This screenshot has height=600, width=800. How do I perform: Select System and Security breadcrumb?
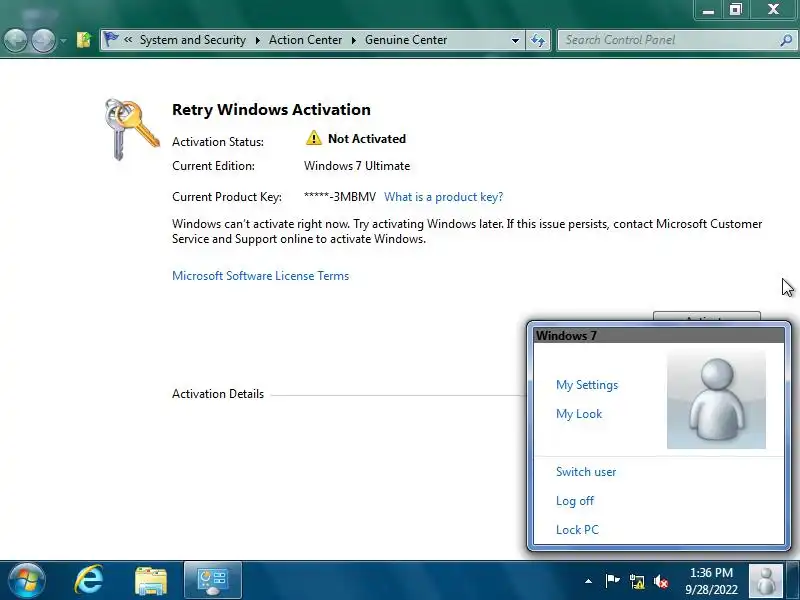pyautogui.click(x=192, y=40)
